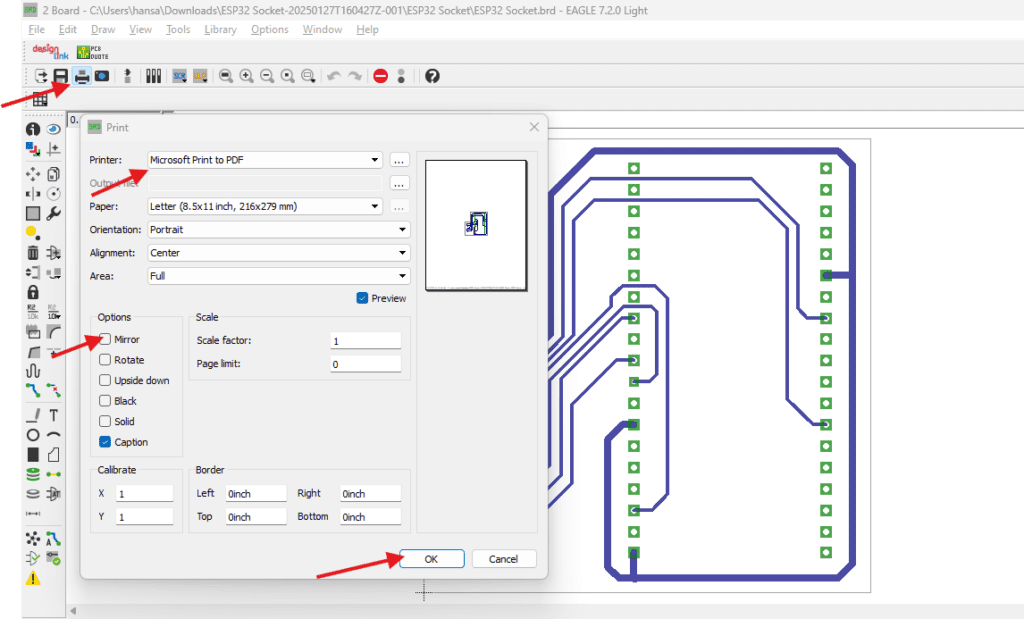Click into the Scale factor field
Screen dimensions: 1024x619
[x=365, y=341]
